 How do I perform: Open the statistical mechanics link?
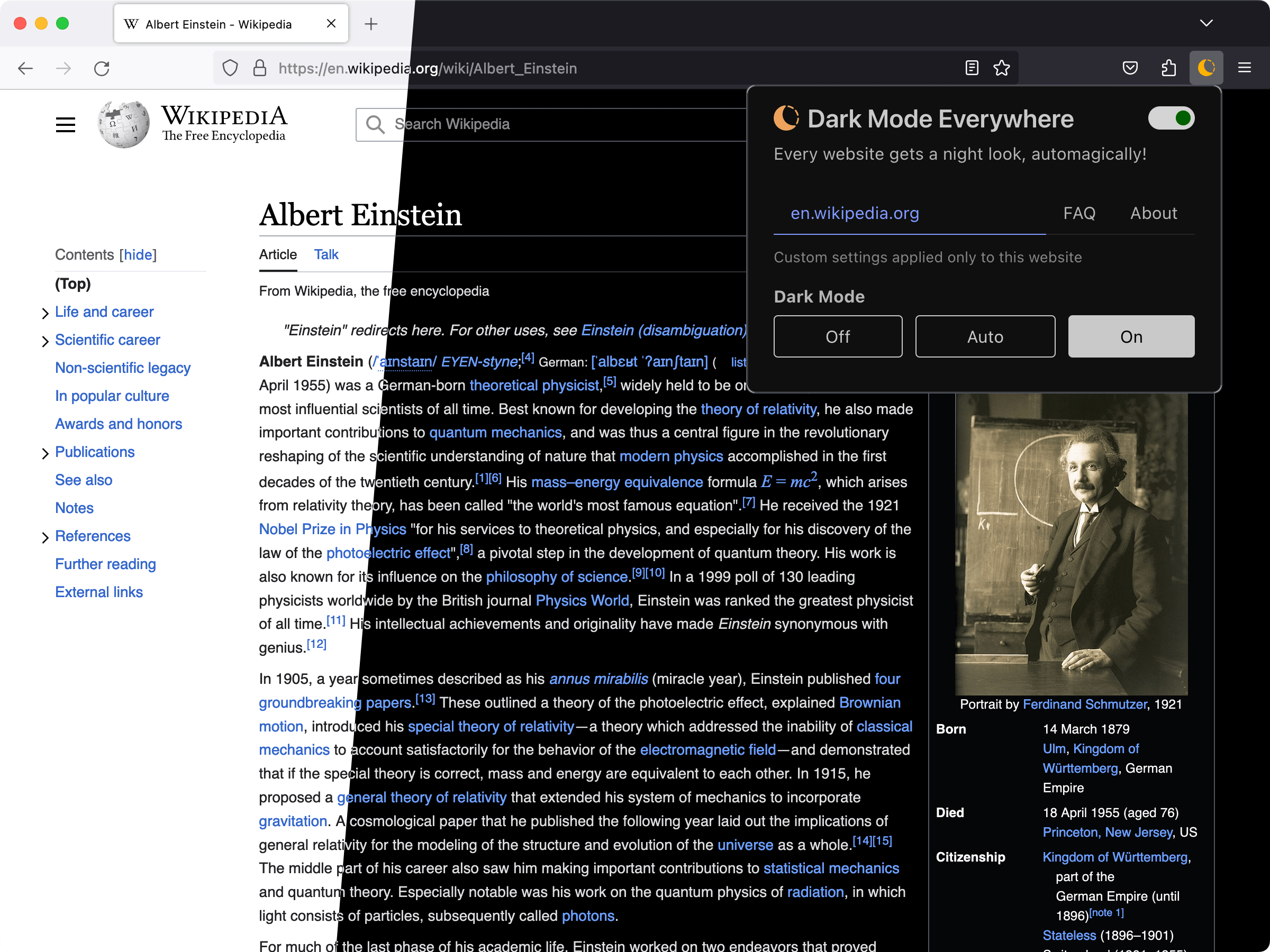(831, 868)
